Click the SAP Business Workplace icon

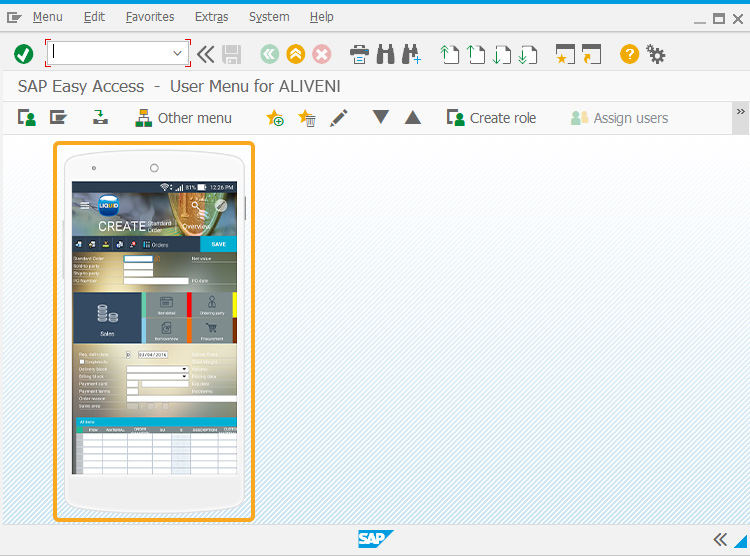point(100,118)
